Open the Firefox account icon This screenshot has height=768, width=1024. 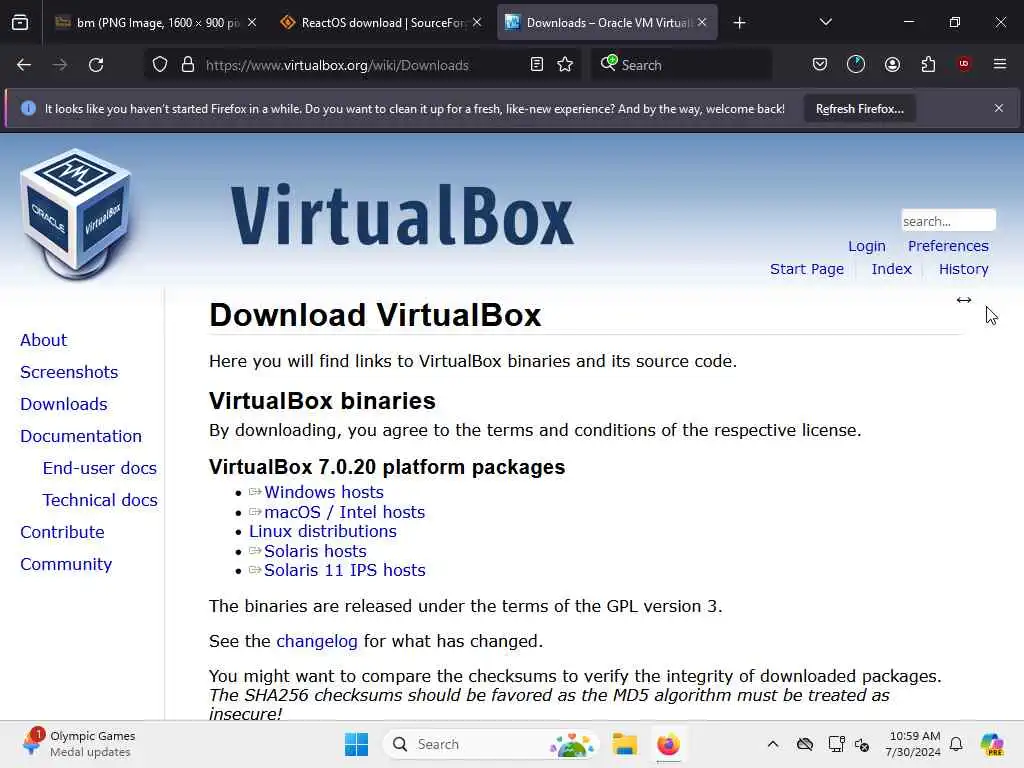tap(892, 65)
